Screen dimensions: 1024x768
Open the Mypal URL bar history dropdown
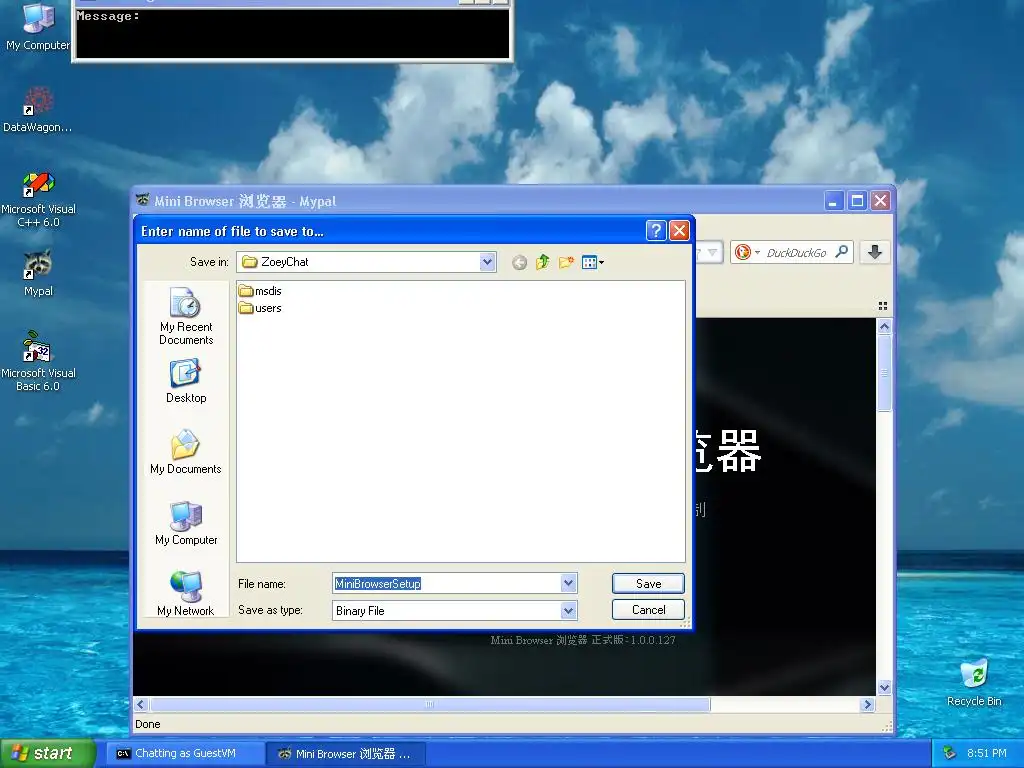click(x=712, y=252)
